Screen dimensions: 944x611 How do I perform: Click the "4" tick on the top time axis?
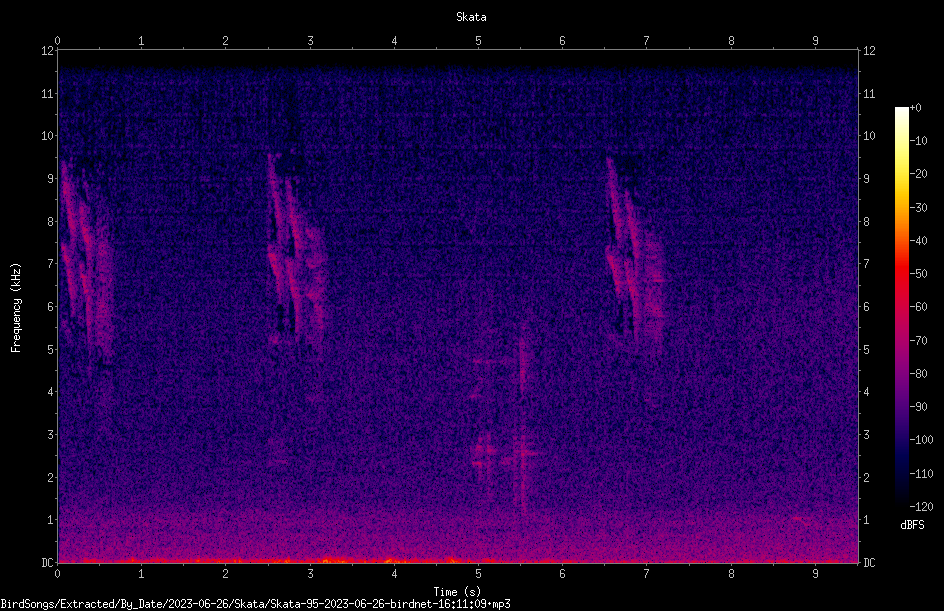click(394, 41)
